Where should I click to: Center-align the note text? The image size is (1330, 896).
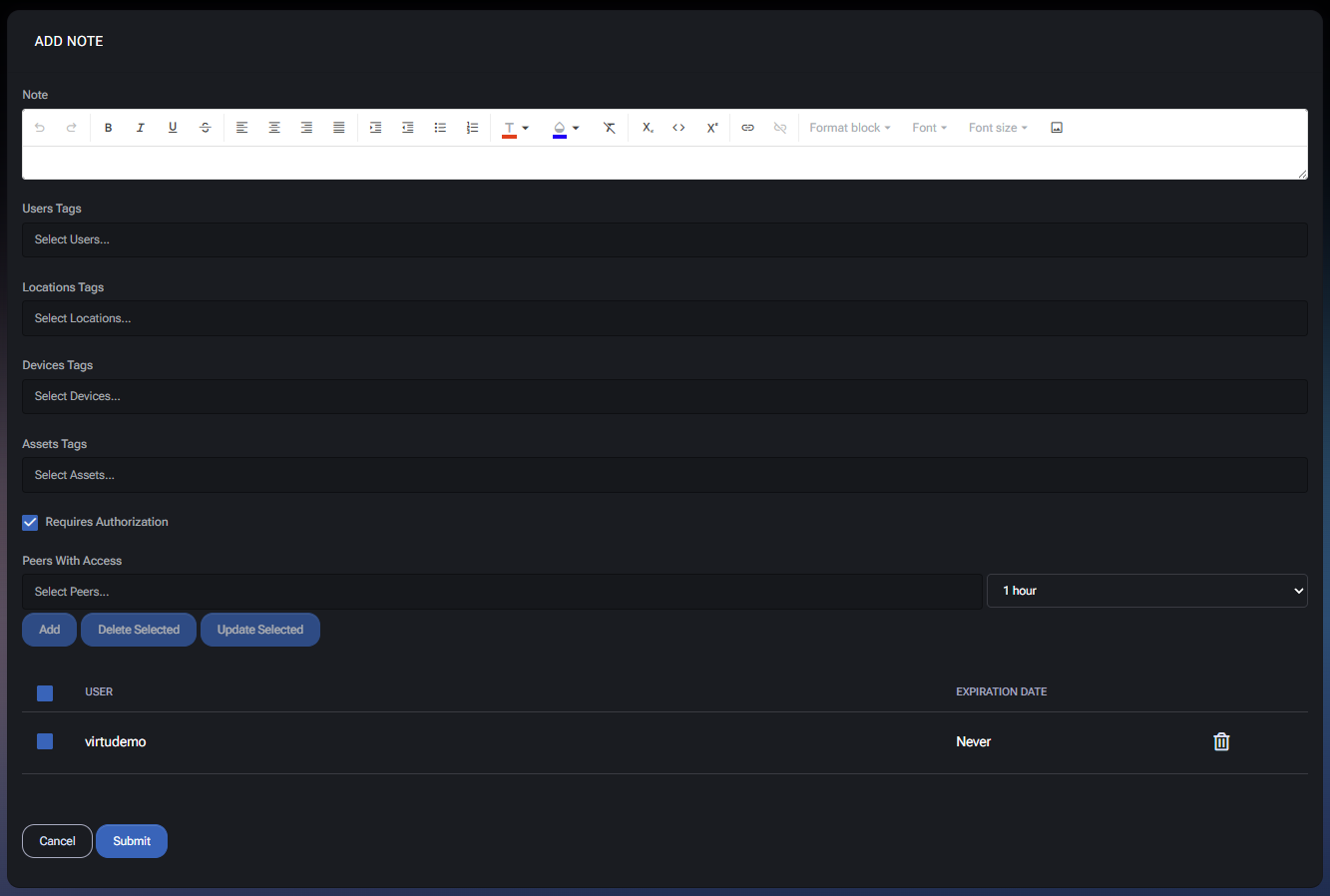(274, 128)
